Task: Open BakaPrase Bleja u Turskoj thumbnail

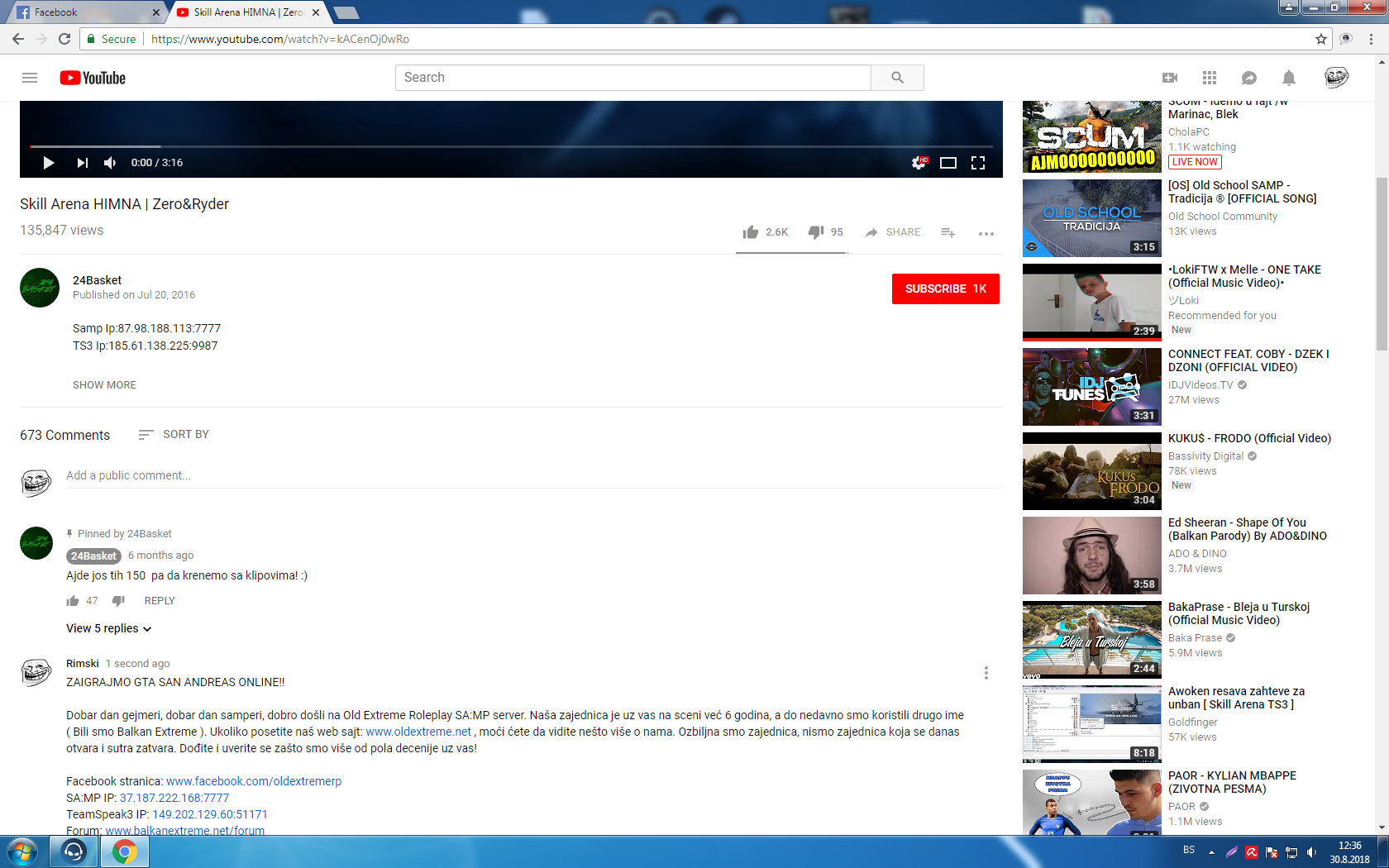Action: [1092, 640]
